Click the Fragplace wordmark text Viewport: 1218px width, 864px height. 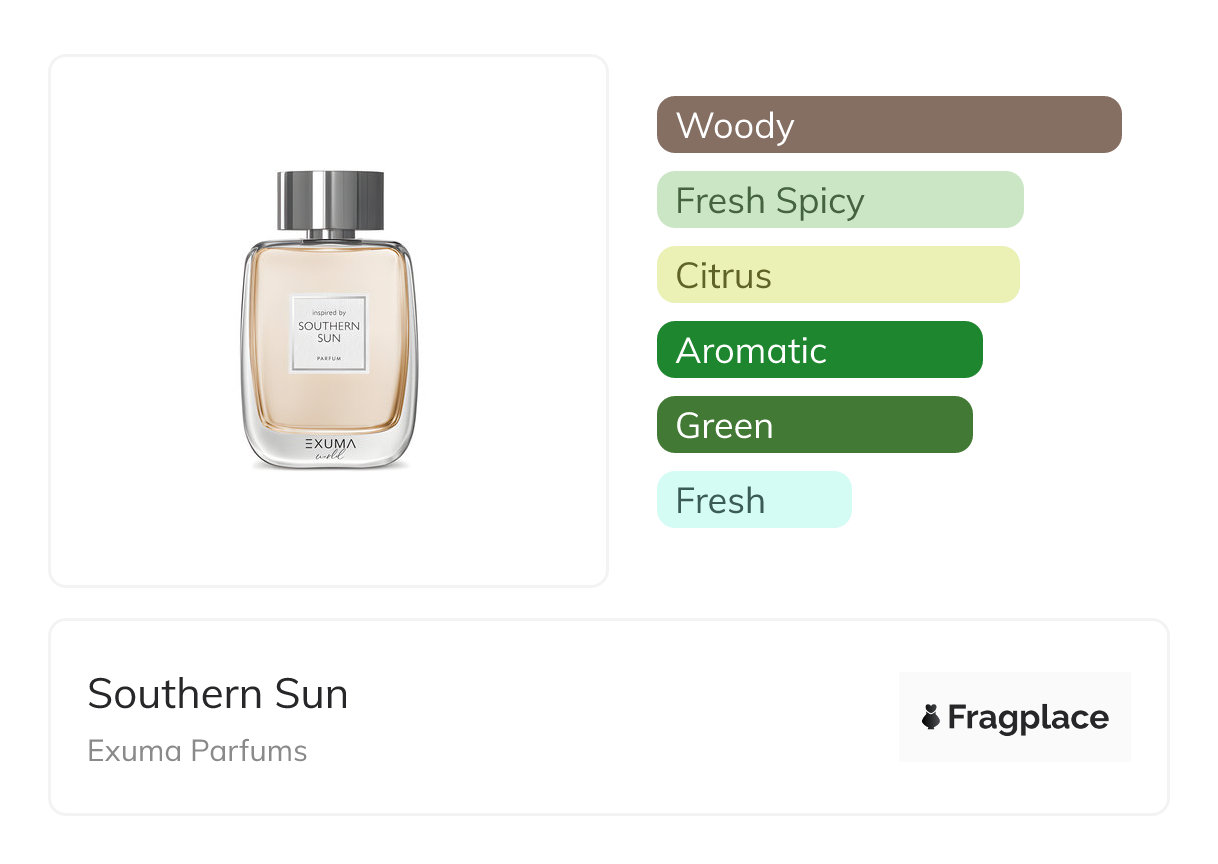(x=1028, y=717)
